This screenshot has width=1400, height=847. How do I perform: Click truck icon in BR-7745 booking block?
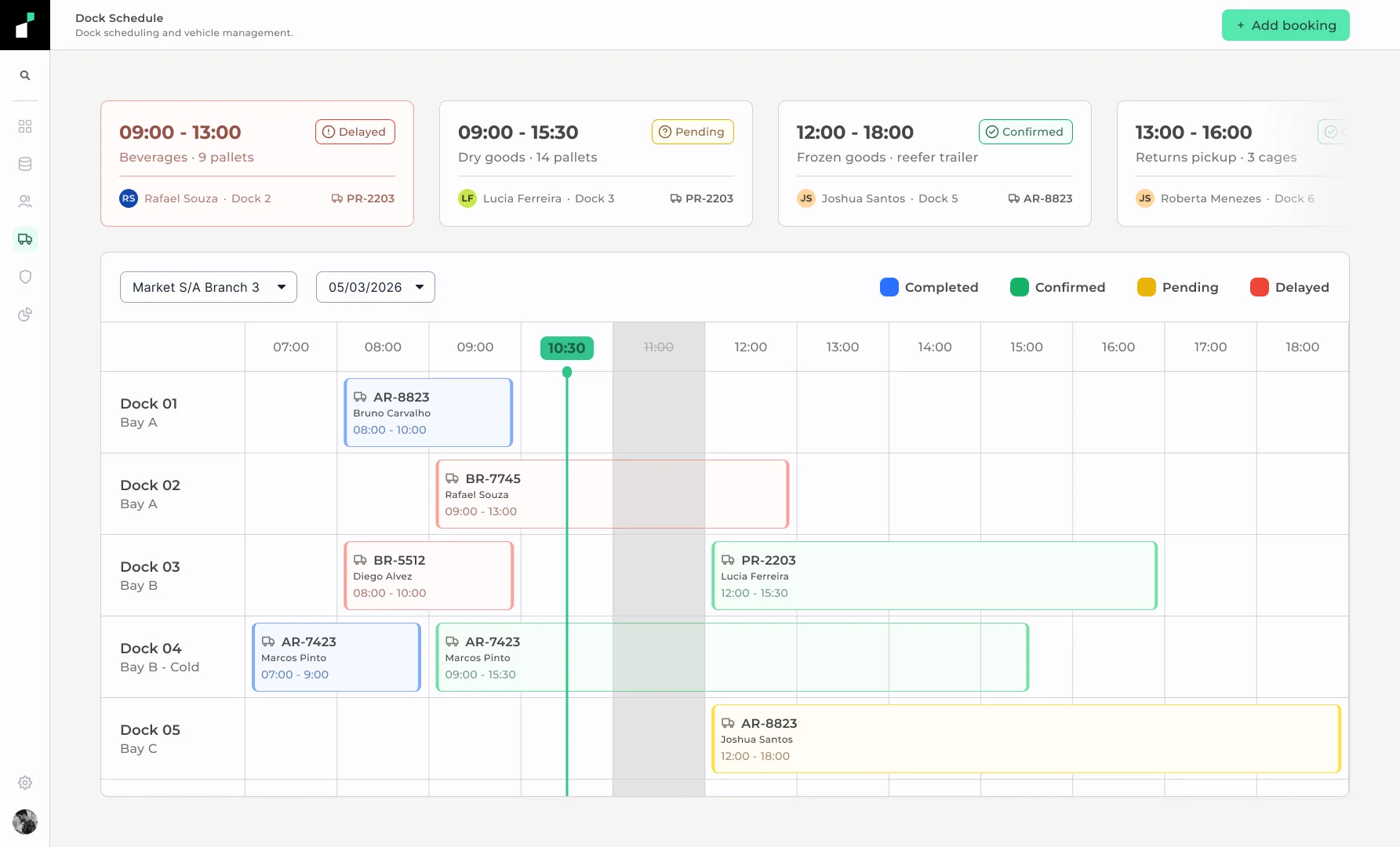coord(453,478)
